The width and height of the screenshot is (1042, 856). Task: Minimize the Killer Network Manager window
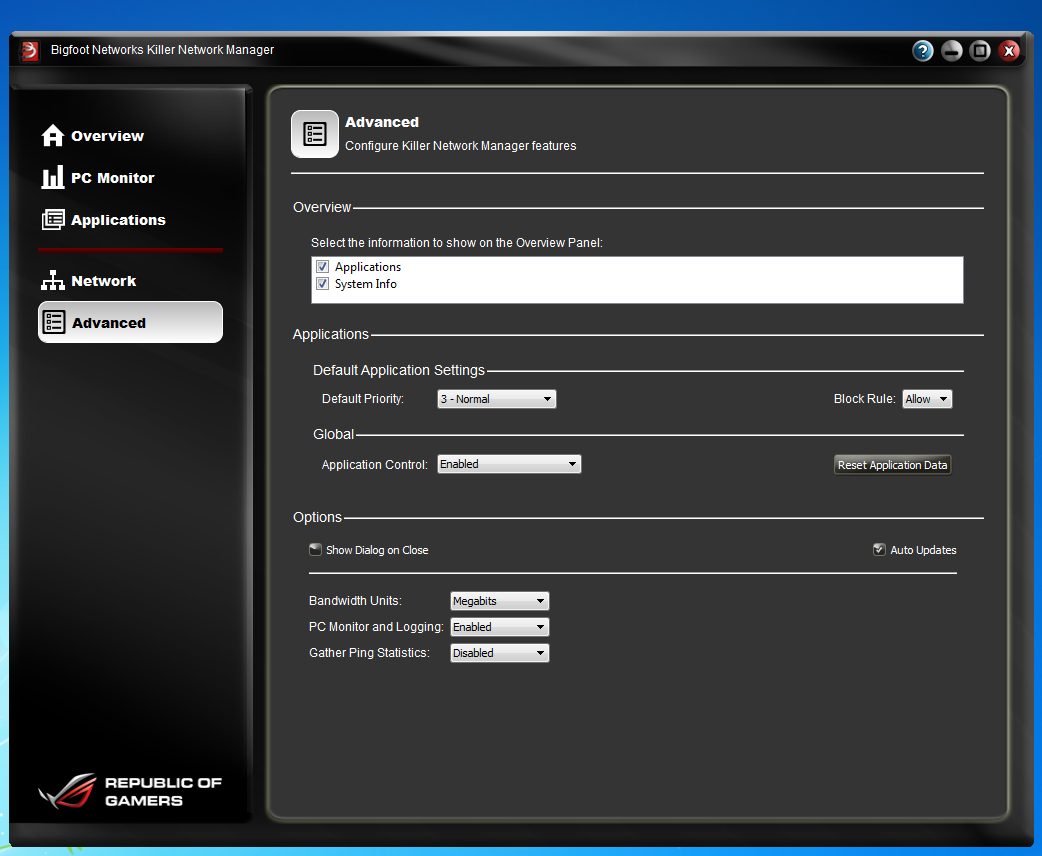[x=952, y=51]
